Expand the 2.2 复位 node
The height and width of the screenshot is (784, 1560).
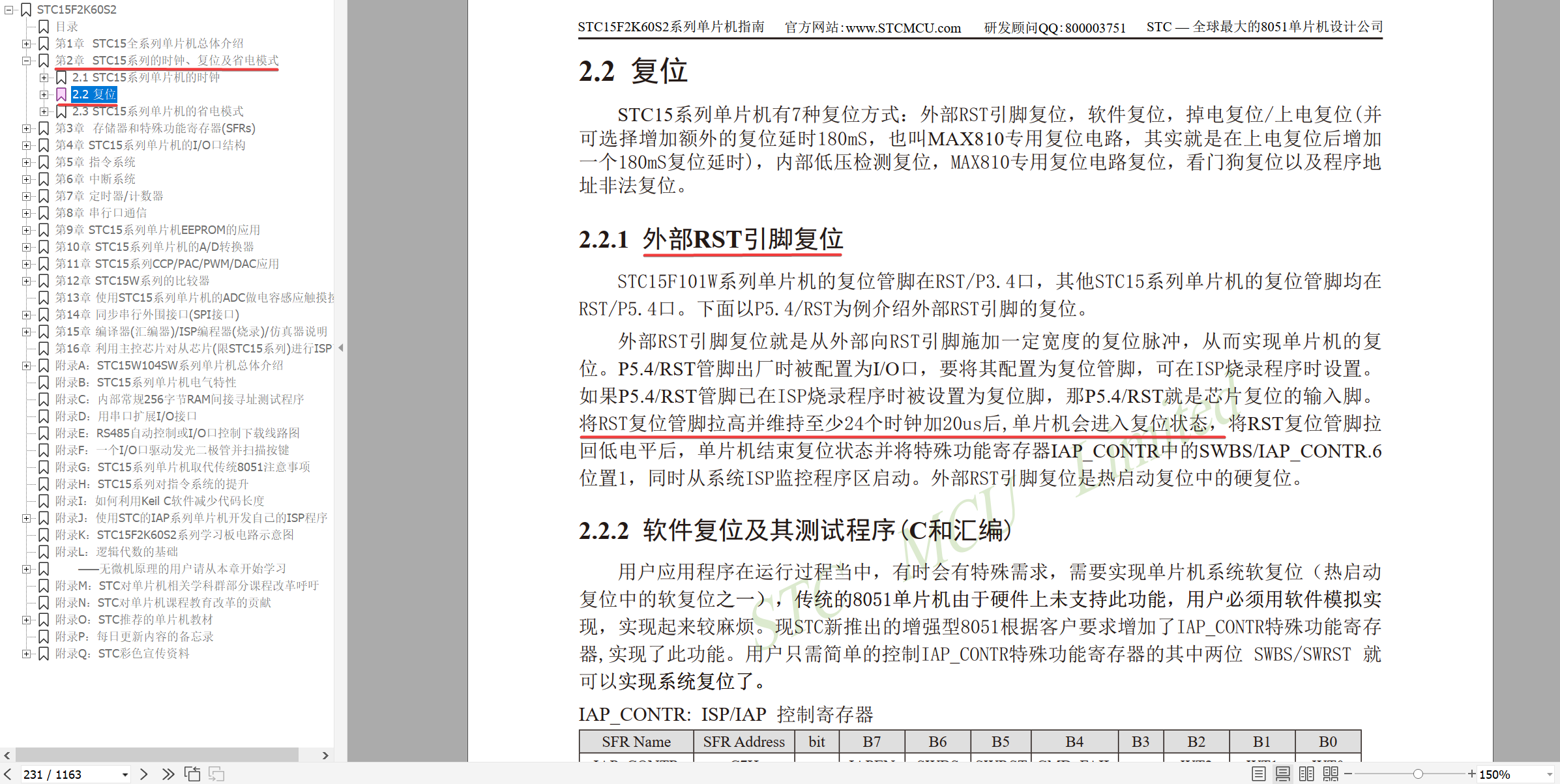tap(44, 94)
